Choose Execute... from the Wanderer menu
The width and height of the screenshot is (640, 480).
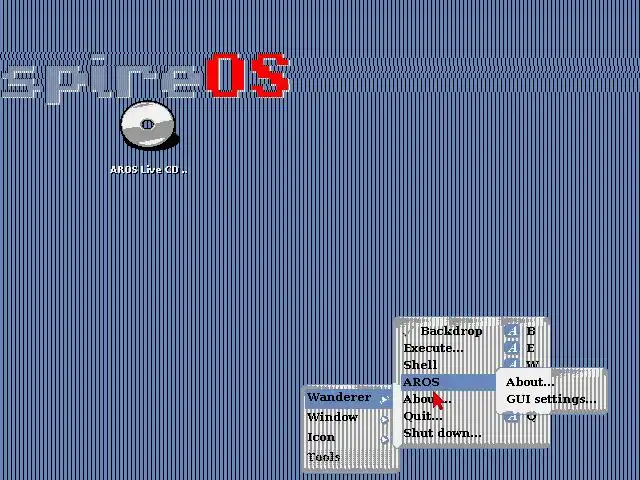[473, 348]
